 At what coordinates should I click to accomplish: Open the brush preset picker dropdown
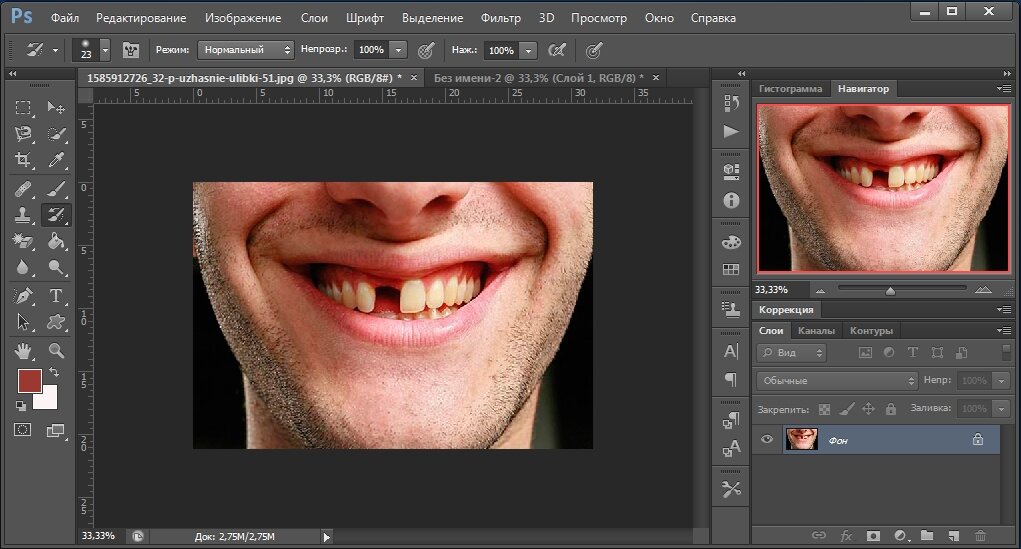click(105, 50)
